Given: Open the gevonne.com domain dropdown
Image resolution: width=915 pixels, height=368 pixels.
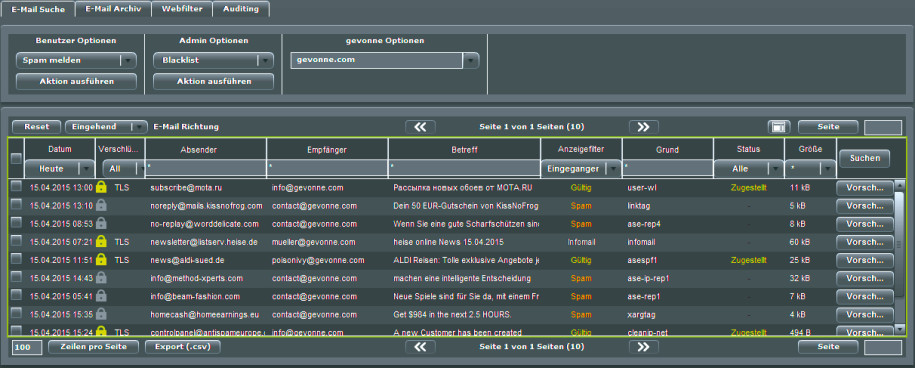Looking at the screenshot, I should click(x=470, y=60).
